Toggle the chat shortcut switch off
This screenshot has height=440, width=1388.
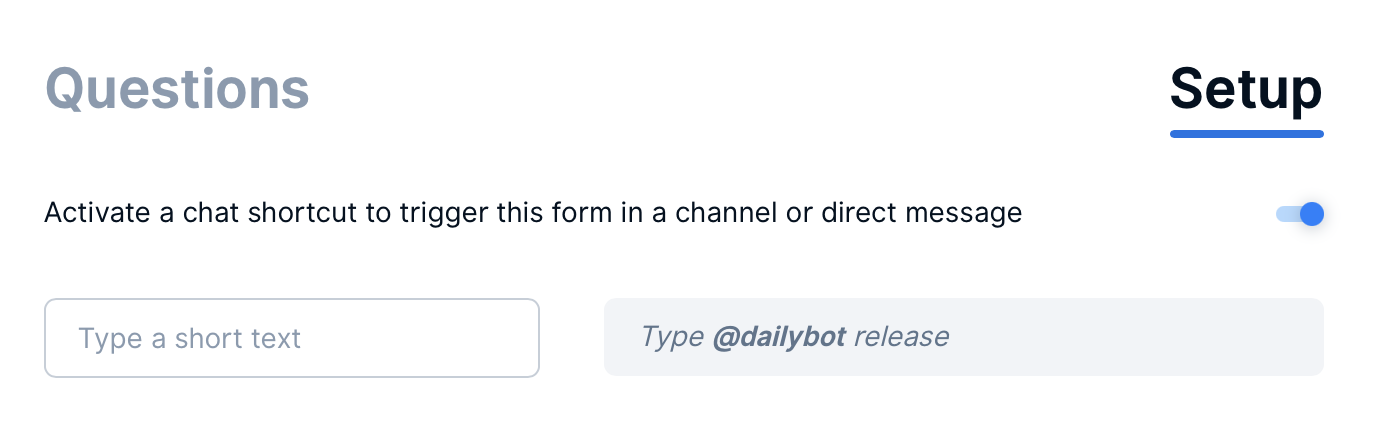(x=1300, y=214)
